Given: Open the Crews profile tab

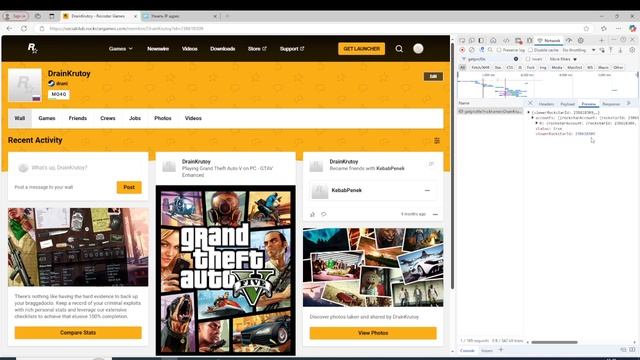Looking at the screenshot, I should point(108,118).
